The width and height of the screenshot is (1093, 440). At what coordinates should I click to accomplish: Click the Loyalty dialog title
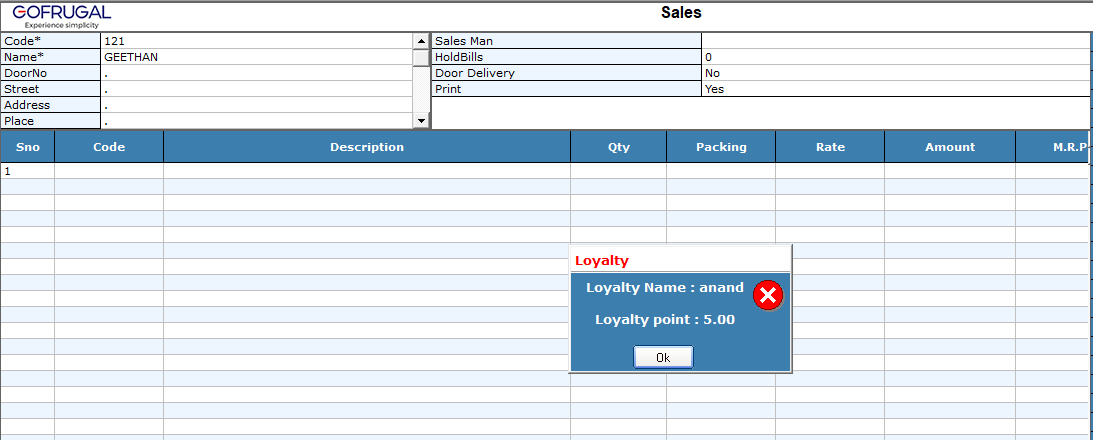click(602, 261)
